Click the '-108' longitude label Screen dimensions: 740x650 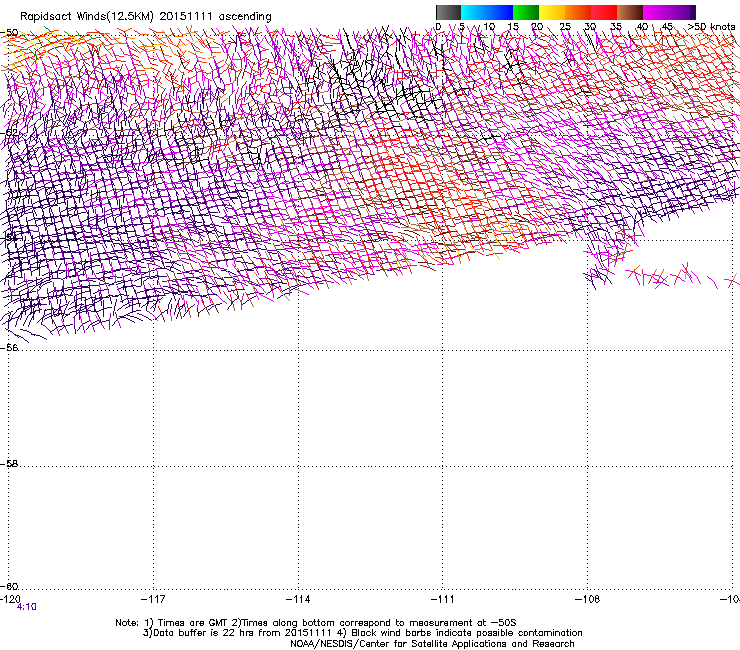pos(588,599)
